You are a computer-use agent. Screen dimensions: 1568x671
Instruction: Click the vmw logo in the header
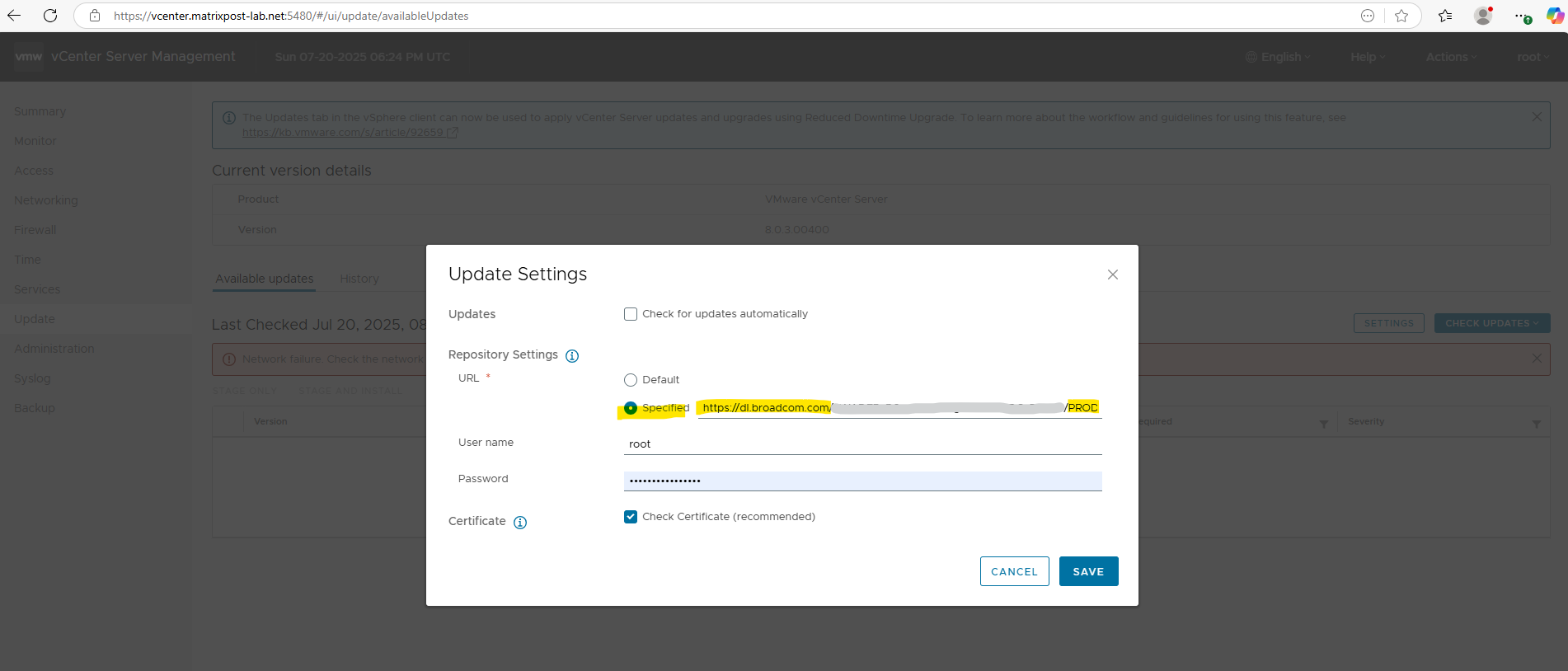click(29, 57)
